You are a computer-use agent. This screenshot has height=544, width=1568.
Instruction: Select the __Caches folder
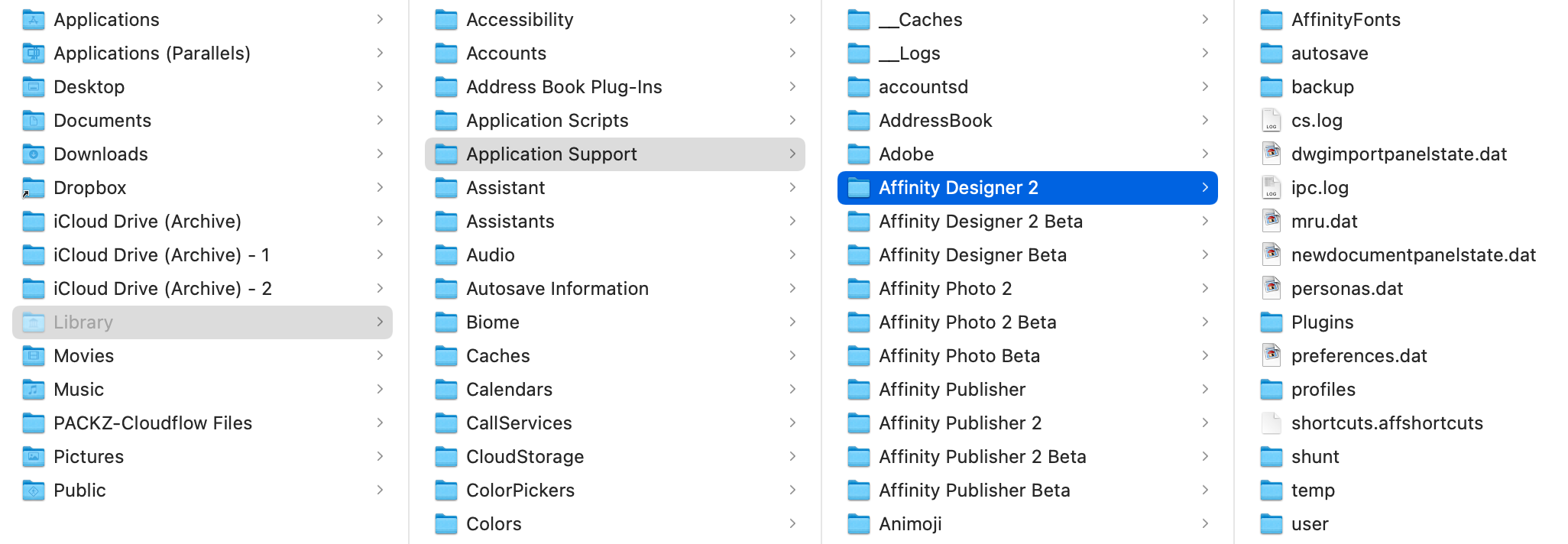(x=1028, y=20)
